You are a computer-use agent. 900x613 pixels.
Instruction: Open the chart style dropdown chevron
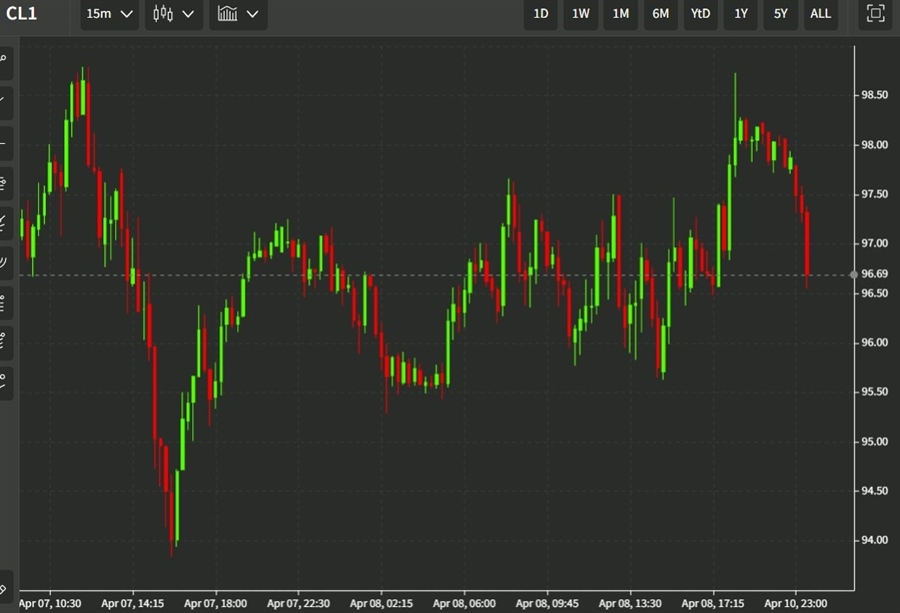coord(253,14)
